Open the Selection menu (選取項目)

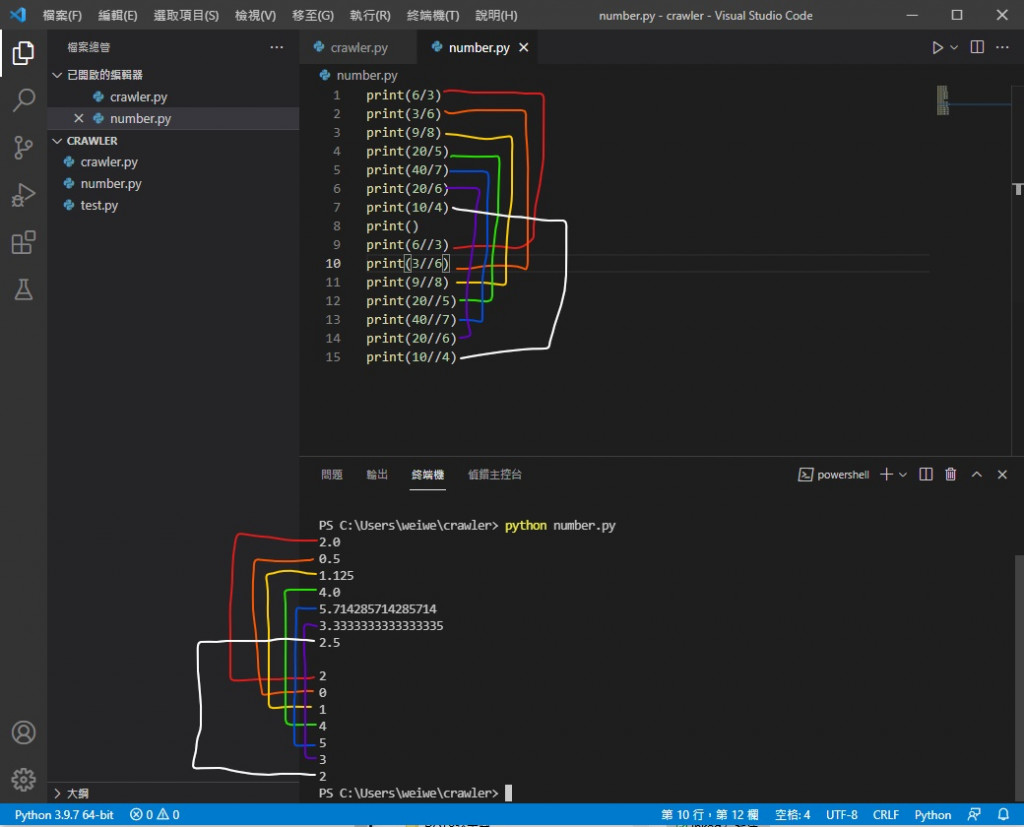pos(186,15)
